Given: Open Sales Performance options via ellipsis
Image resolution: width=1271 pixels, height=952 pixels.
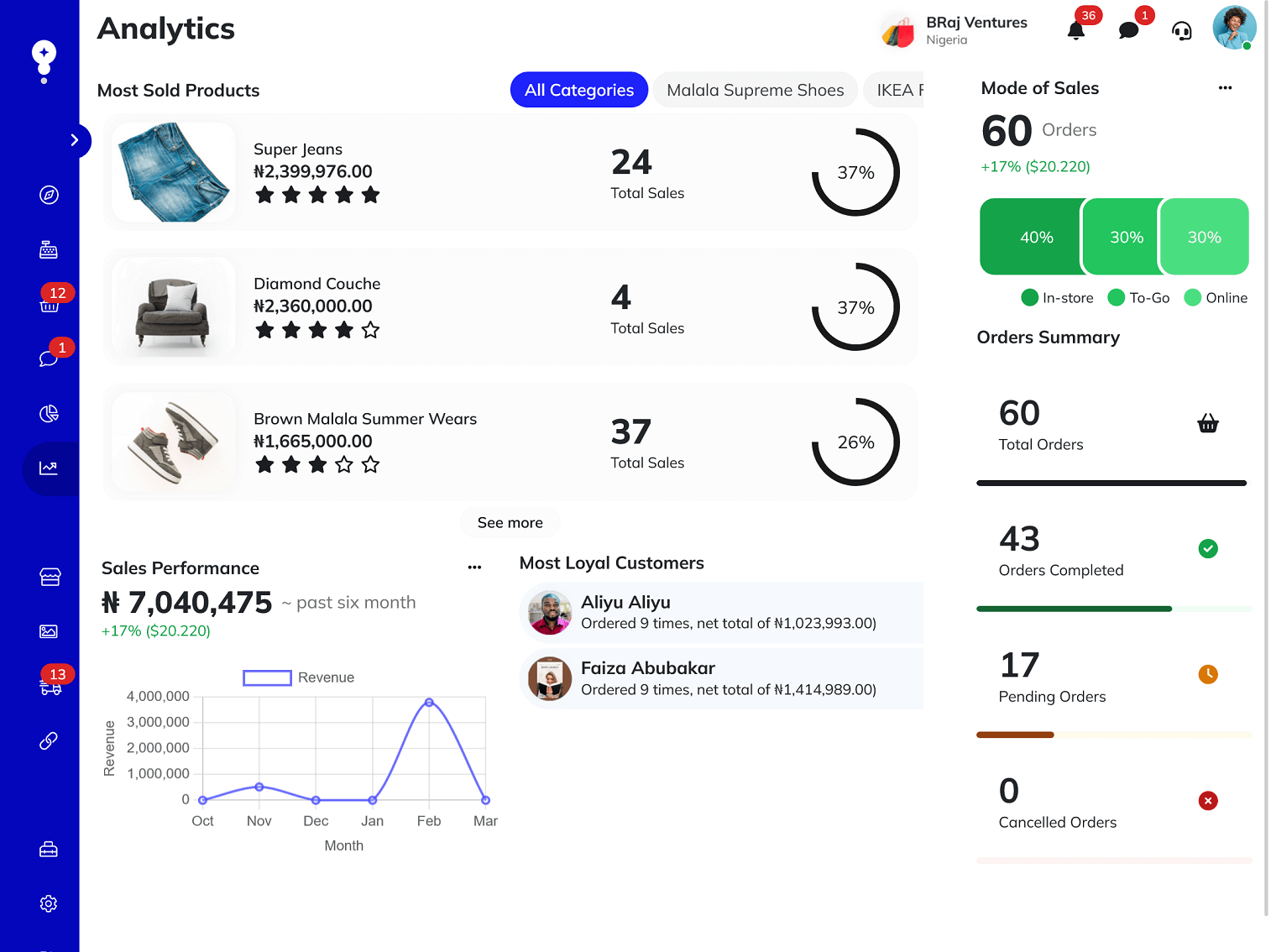Looking at the screenshot, I should 474,567.
